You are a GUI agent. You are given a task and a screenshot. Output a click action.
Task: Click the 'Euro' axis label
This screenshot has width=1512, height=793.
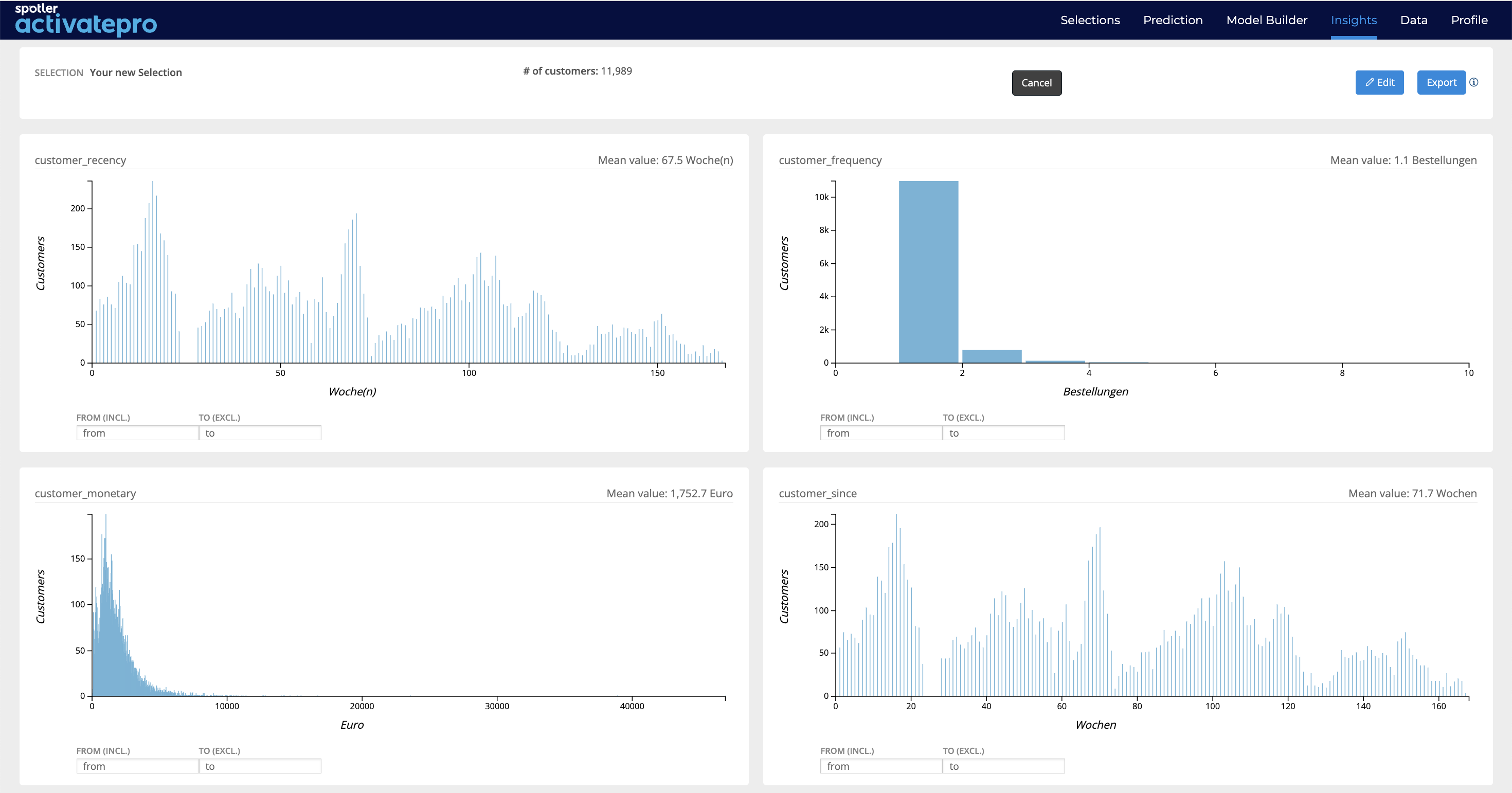click(352, 725)
